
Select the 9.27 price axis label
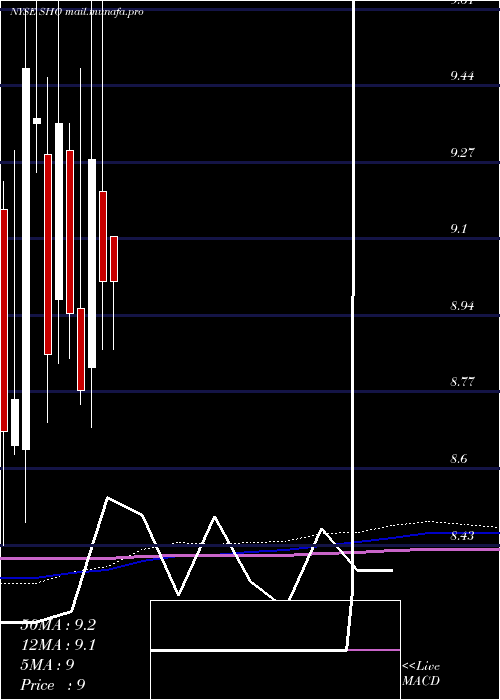[462, 153]
